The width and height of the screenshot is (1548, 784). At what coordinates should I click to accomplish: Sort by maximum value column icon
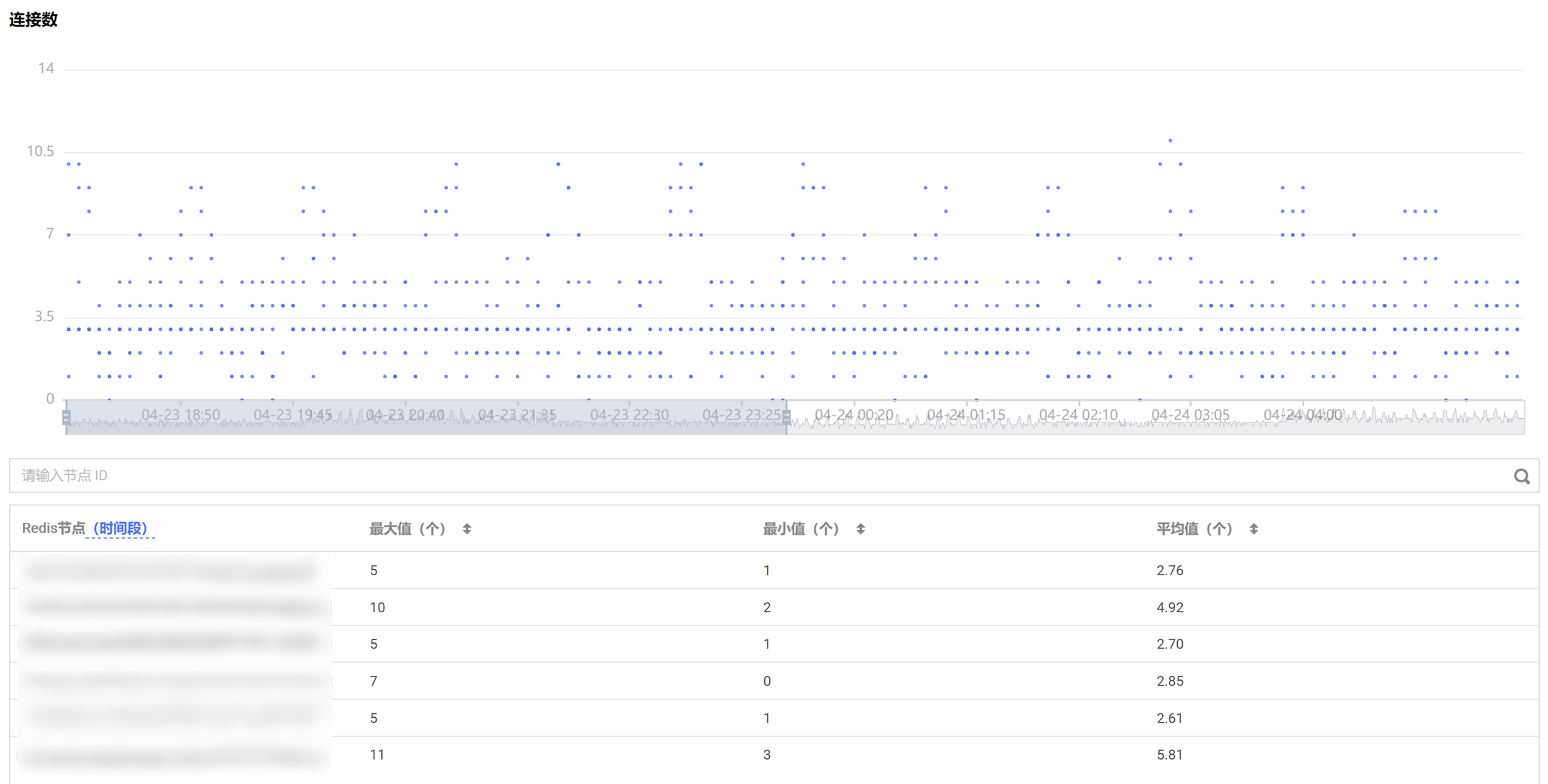pos(467,529)
